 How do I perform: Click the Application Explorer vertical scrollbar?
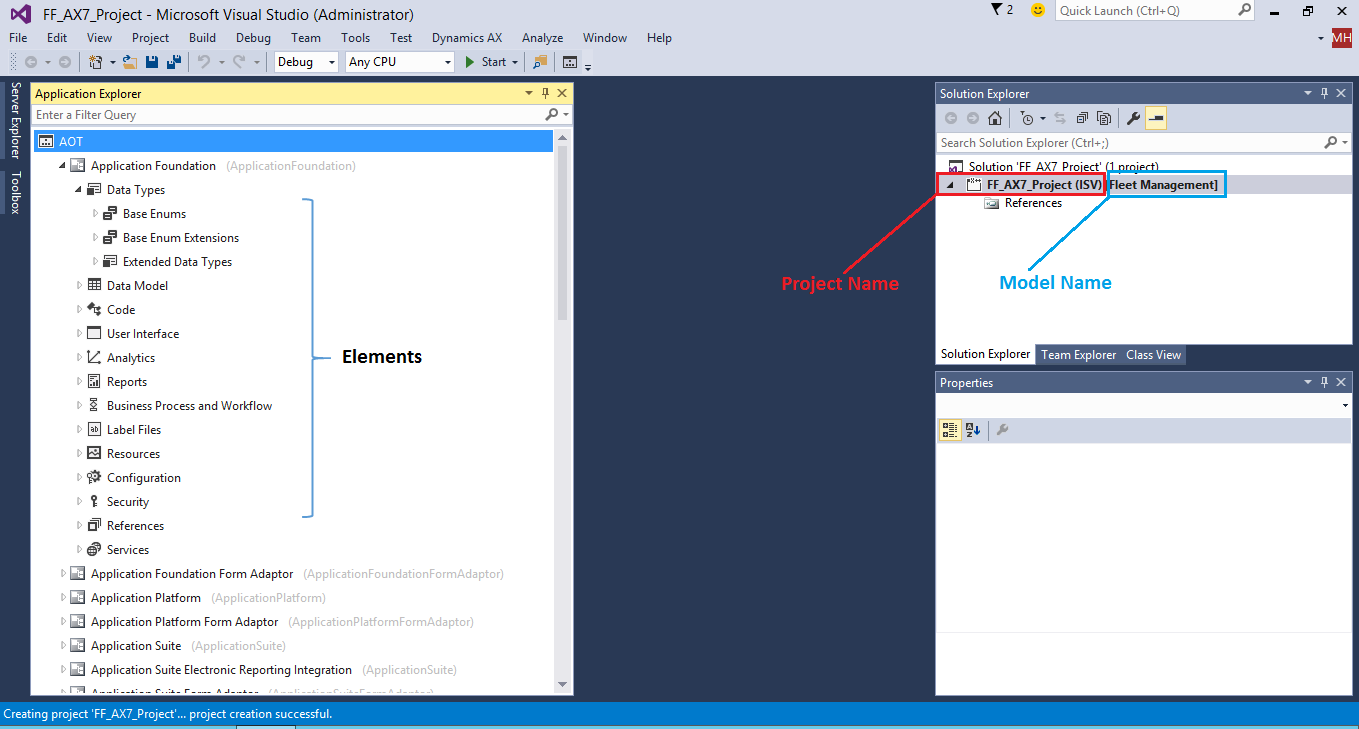coord(562,234)
